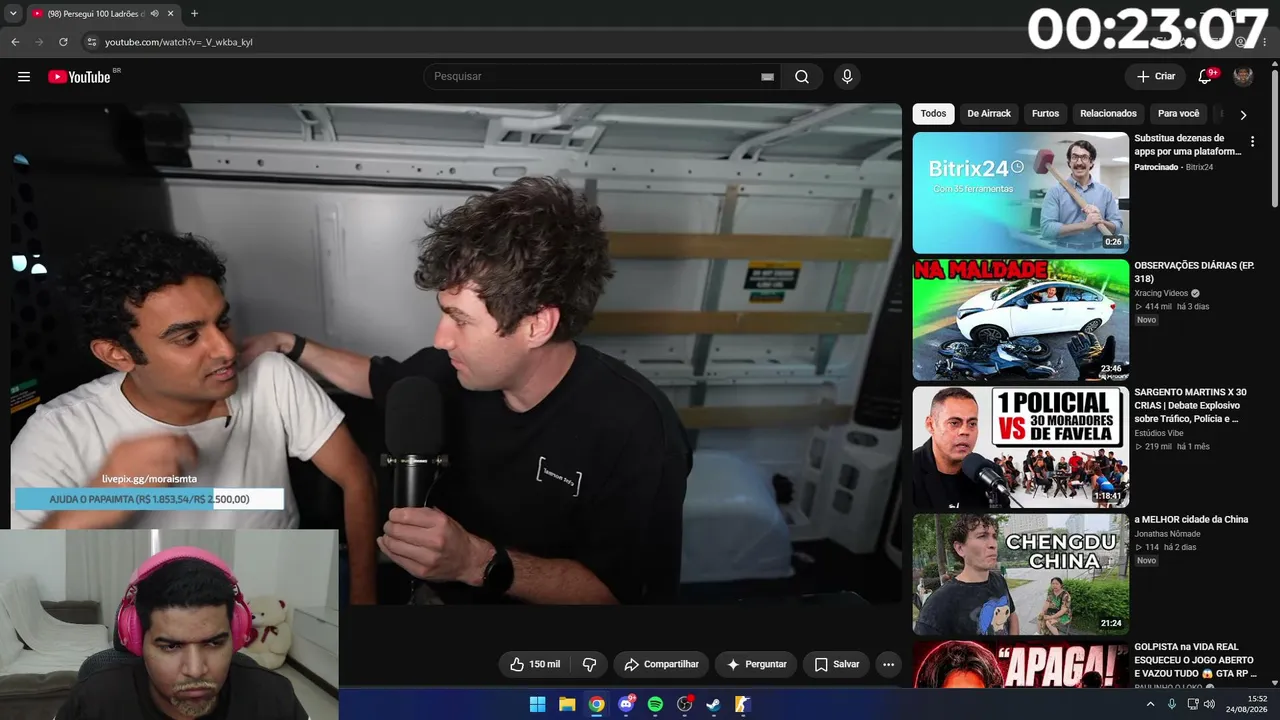
Task: Open the tray microphone indicator
Action: pos(1172,704)
